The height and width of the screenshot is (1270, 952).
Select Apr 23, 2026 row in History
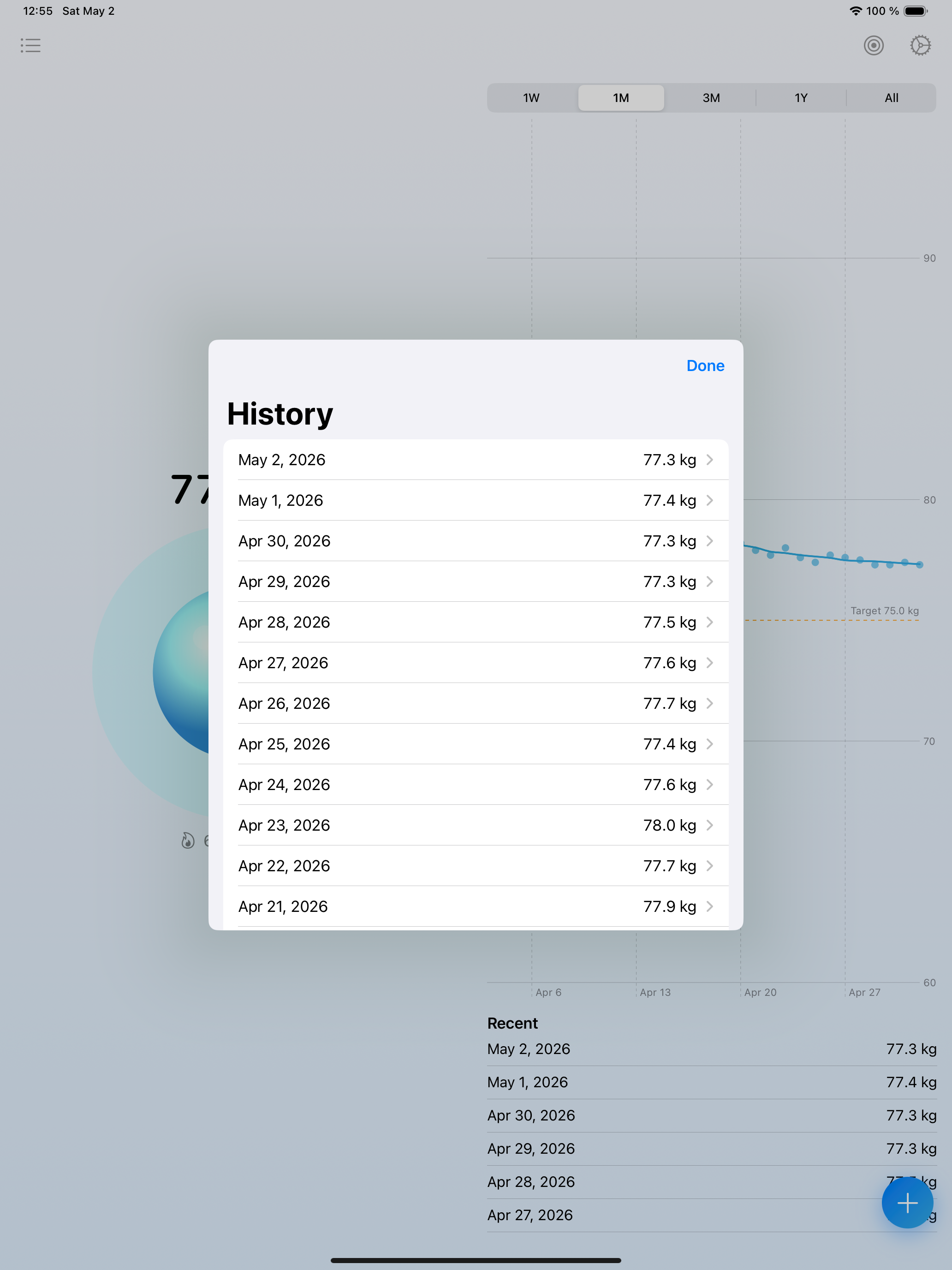[x=476, y=825]
